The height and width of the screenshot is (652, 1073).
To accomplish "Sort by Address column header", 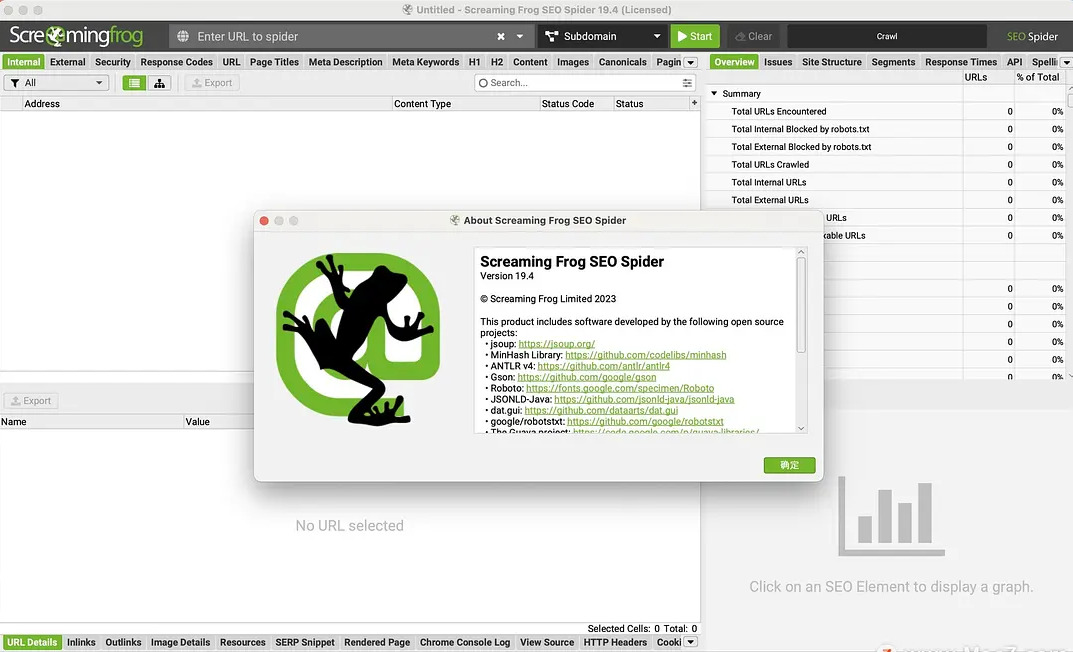I will click(205, 103).
